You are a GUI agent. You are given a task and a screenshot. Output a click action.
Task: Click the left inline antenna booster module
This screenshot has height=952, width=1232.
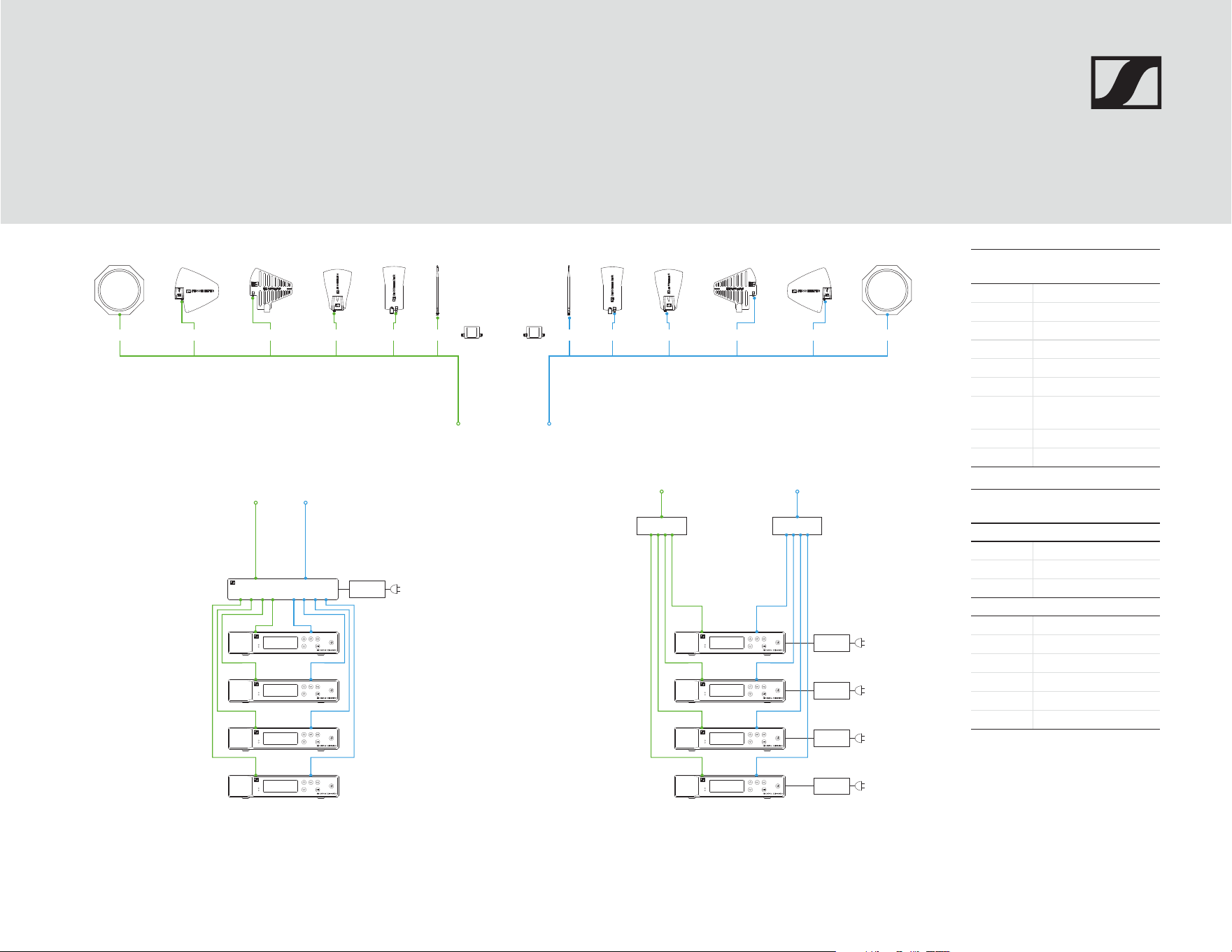tap(472, 332)
